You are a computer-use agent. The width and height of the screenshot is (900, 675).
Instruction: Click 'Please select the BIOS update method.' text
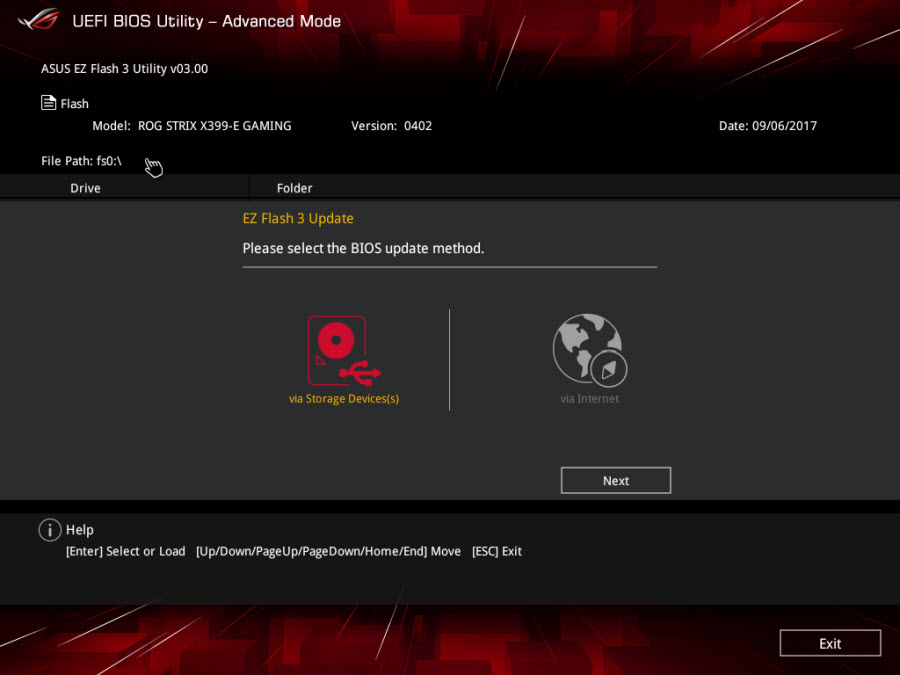tap(363, 249)
